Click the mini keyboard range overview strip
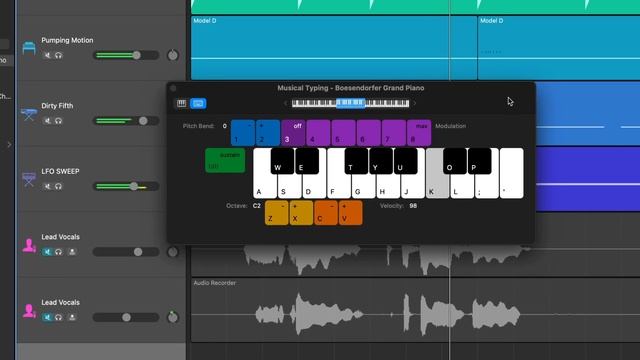Image resolution: width=640 pixels, height=360 pixels. tap(350, 104)
